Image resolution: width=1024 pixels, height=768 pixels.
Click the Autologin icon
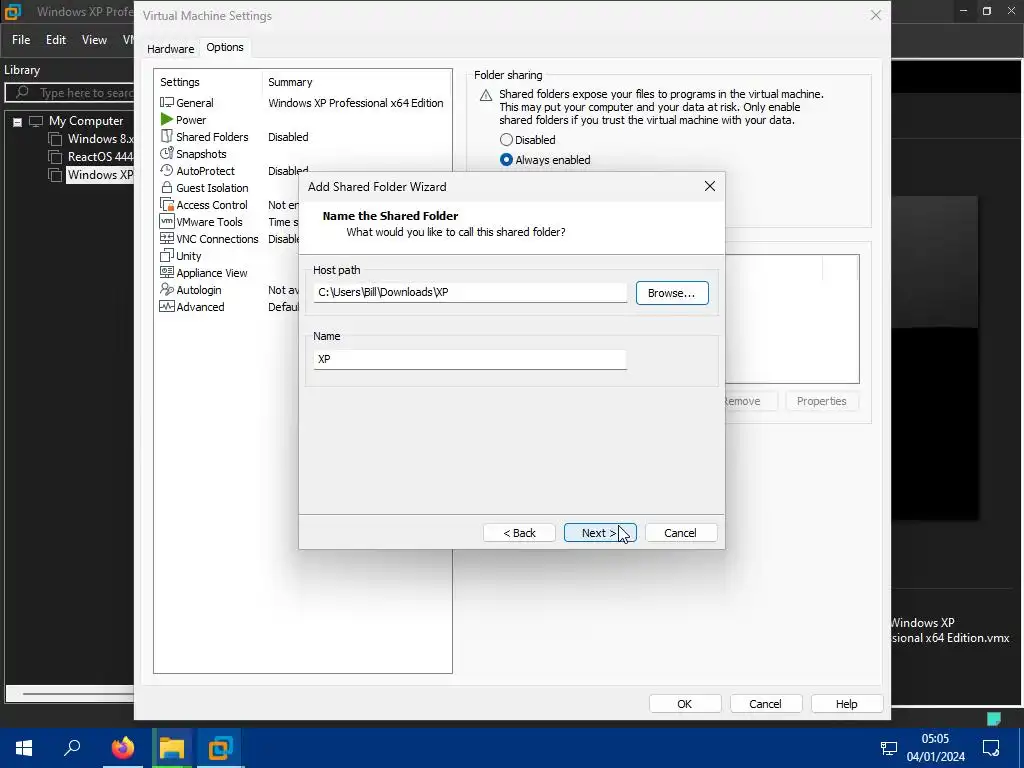coord(167,289)
